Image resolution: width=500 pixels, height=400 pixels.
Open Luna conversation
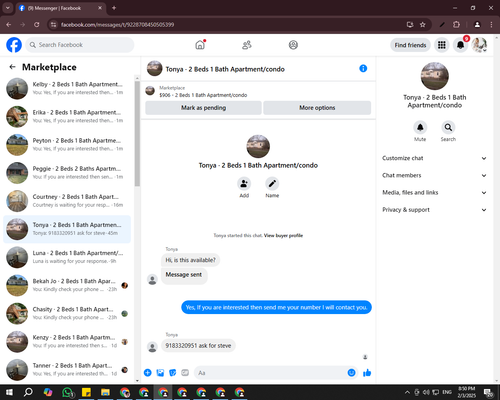67,257
